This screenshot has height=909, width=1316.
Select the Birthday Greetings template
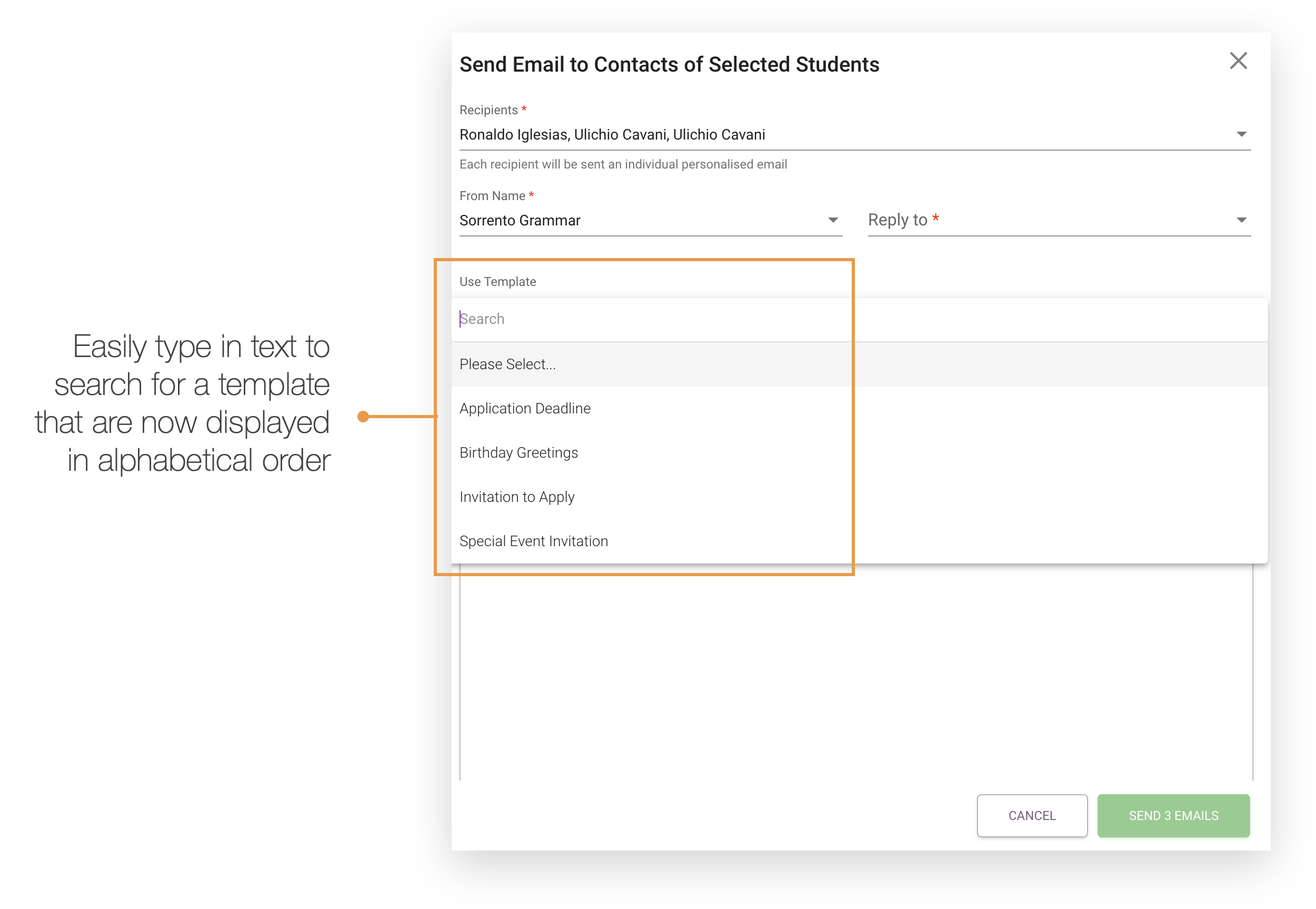point(519,452)
